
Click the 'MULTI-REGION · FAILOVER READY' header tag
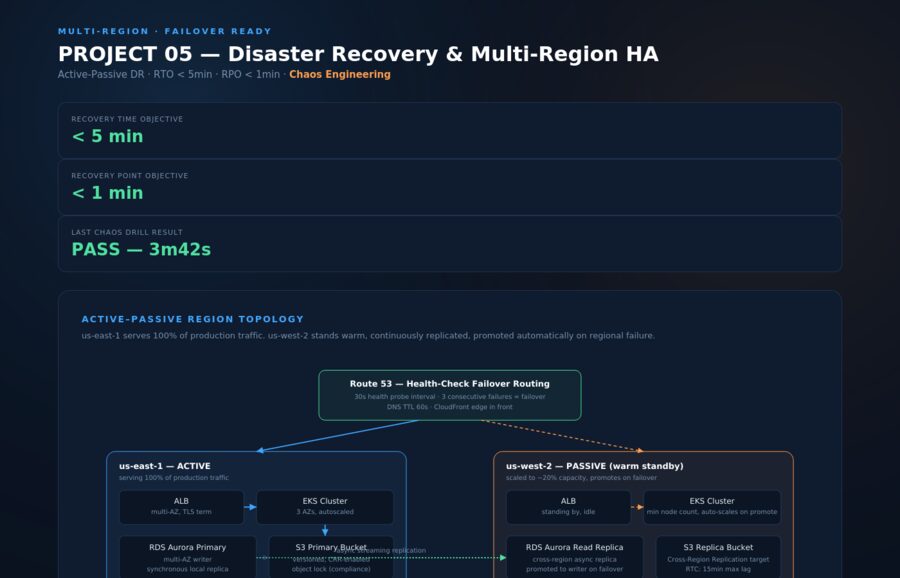point(165,31)
